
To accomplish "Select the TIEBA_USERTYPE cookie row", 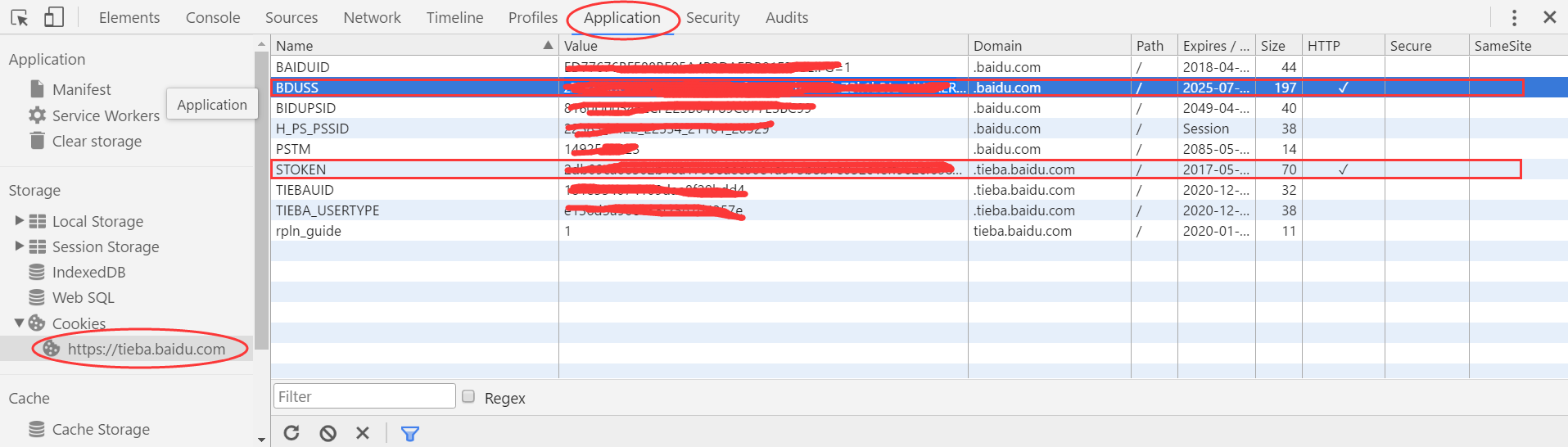I will coord(919,210).
